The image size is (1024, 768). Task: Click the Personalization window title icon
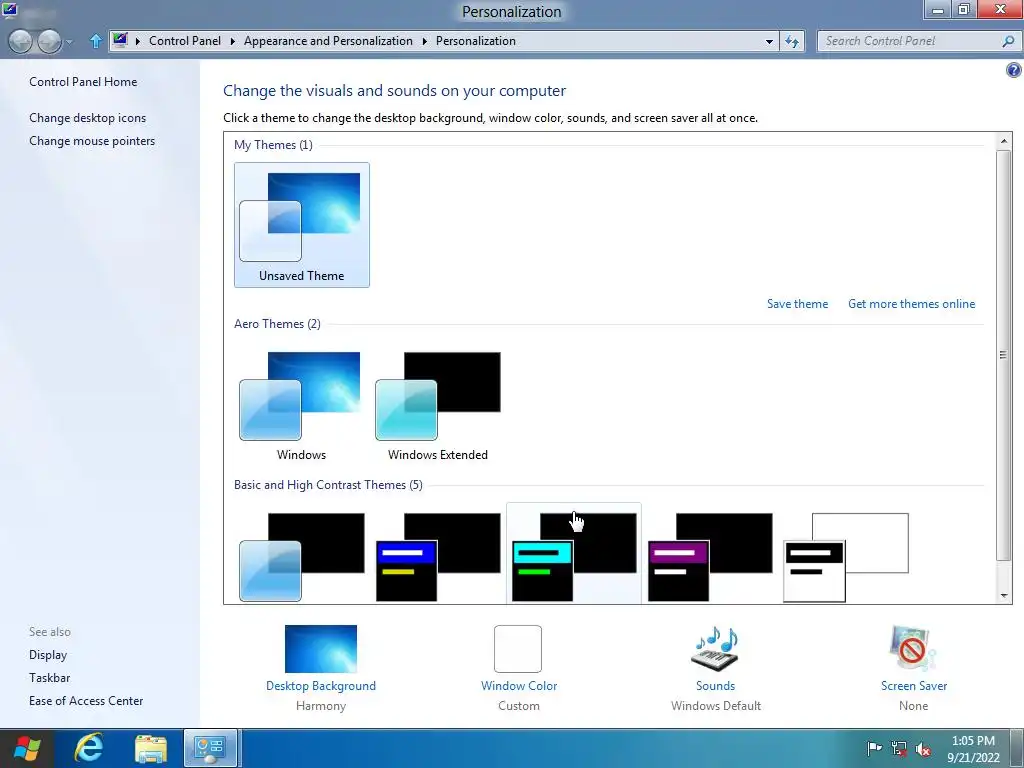[x=10, y=10]
